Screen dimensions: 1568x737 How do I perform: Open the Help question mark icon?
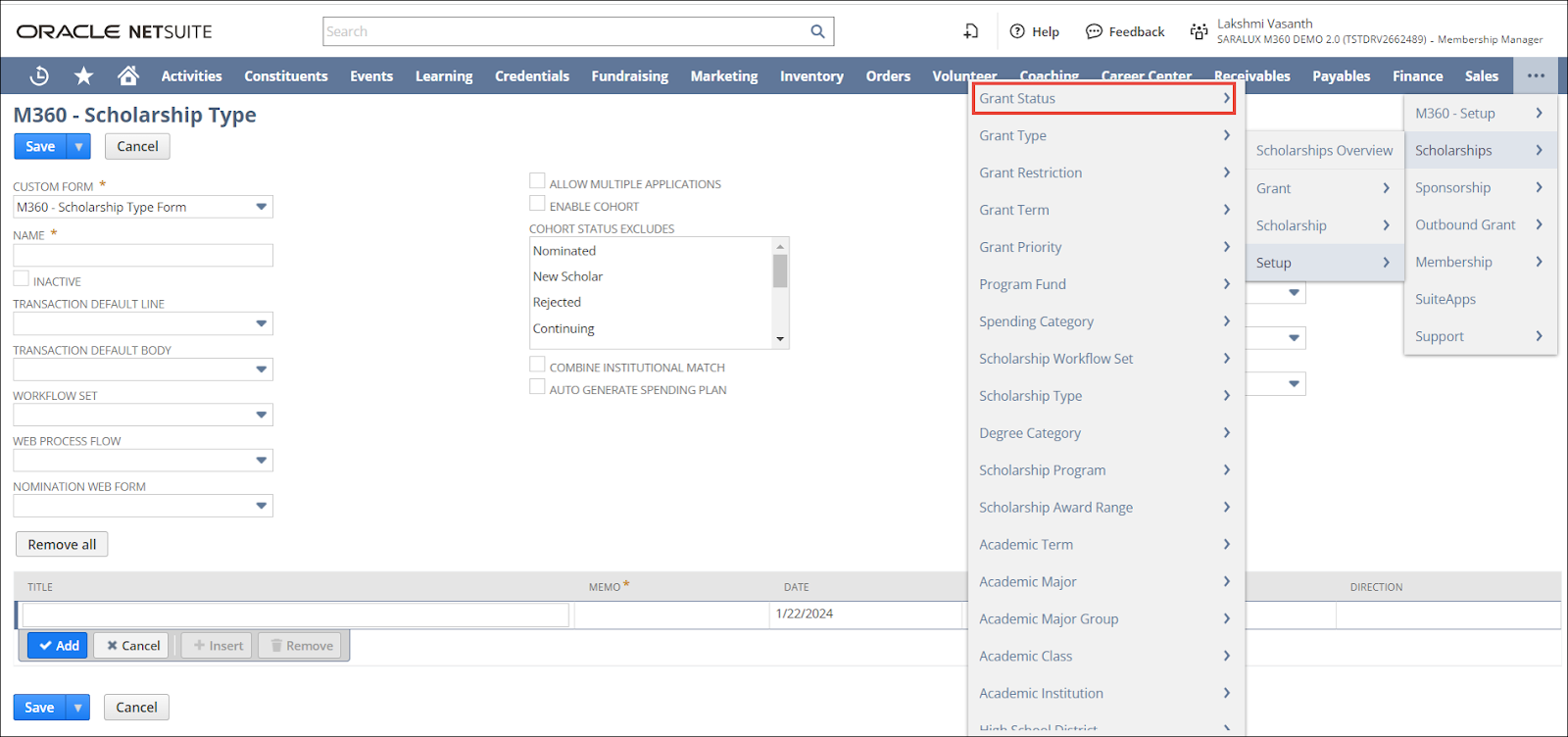(x=1017, y=31)
